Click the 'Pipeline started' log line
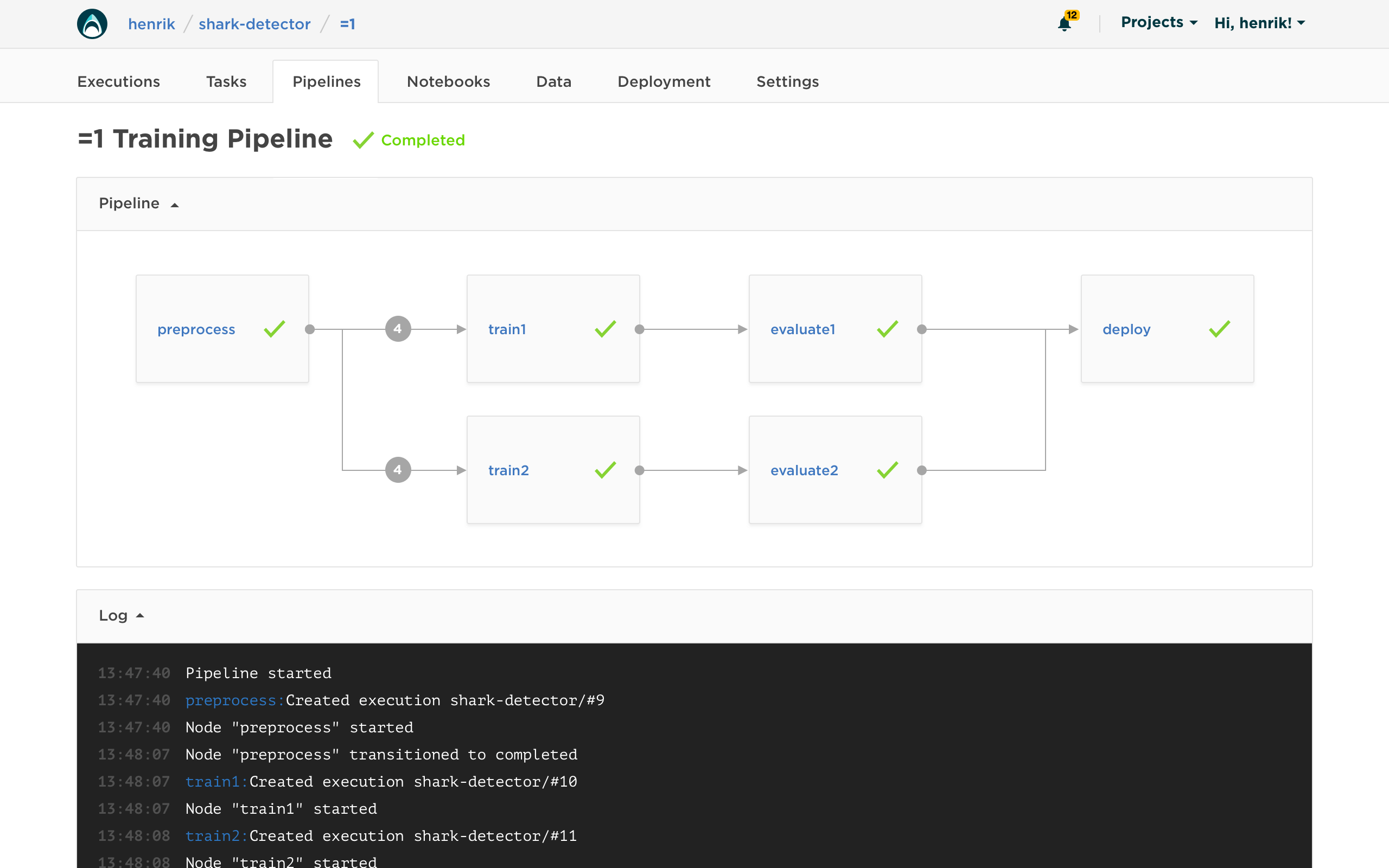The height and width of the screenshot is (868, 1389). (258, 673)
